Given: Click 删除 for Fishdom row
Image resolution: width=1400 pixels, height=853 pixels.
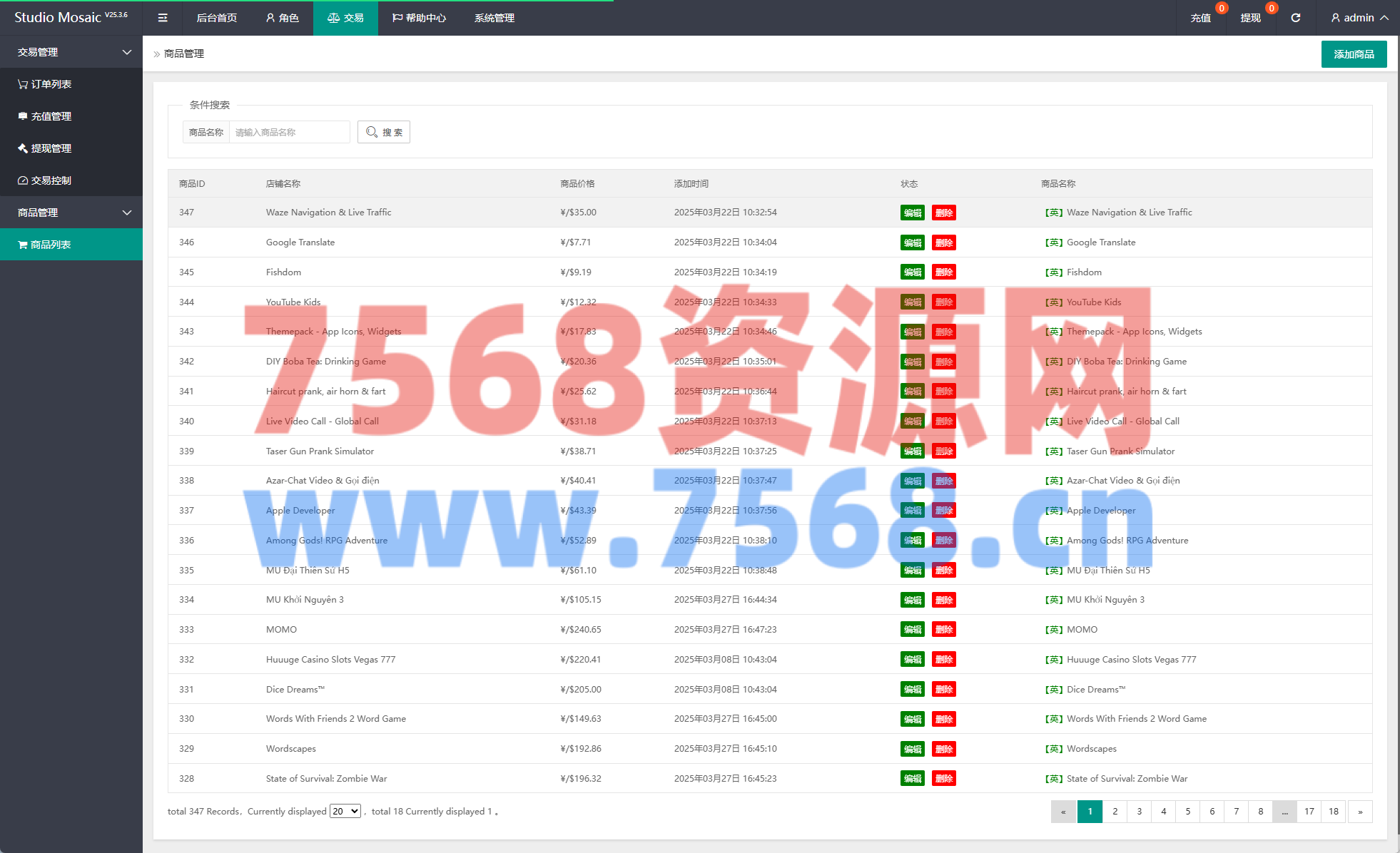Looking at the screenshot, I should pos(943,272).
